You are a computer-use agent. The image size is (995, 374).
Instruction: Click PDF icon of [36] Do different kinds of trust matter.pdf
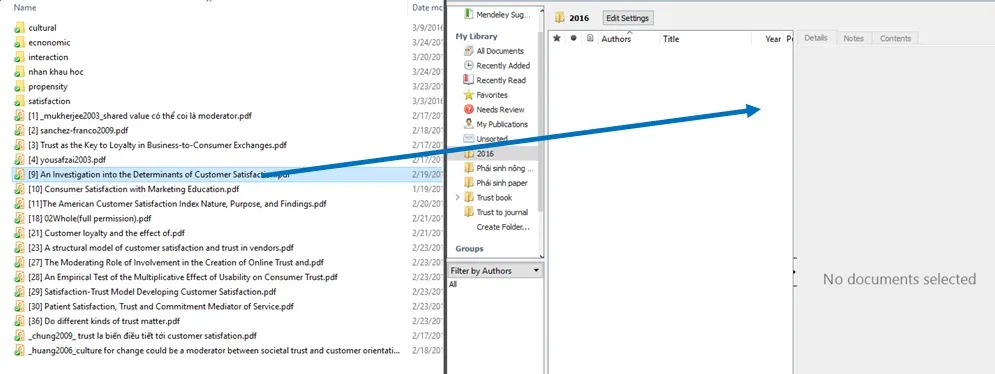[x=19, y=321]
